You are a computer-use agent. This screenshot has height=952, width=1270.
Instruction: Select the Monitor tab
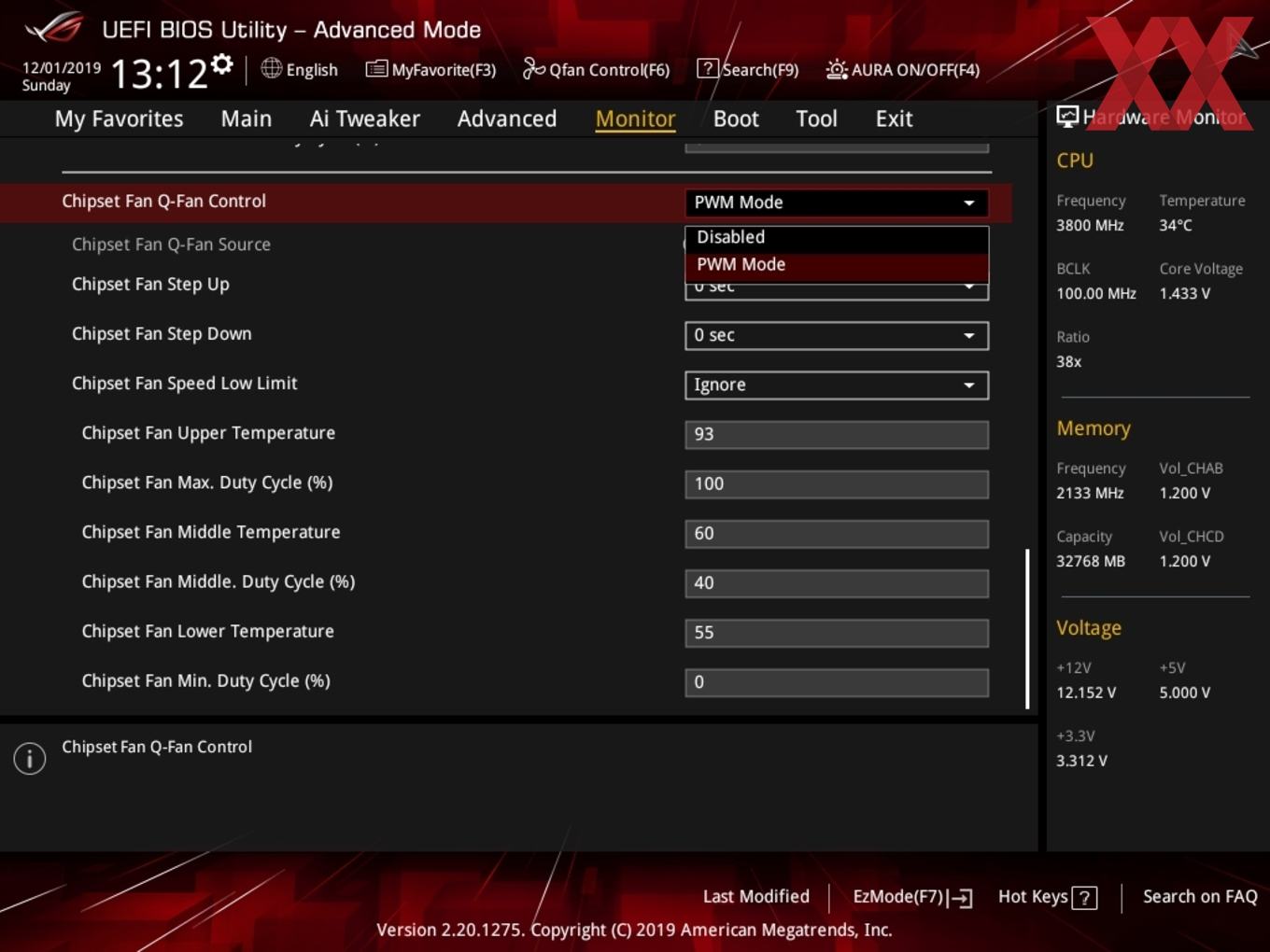point(635,119)
